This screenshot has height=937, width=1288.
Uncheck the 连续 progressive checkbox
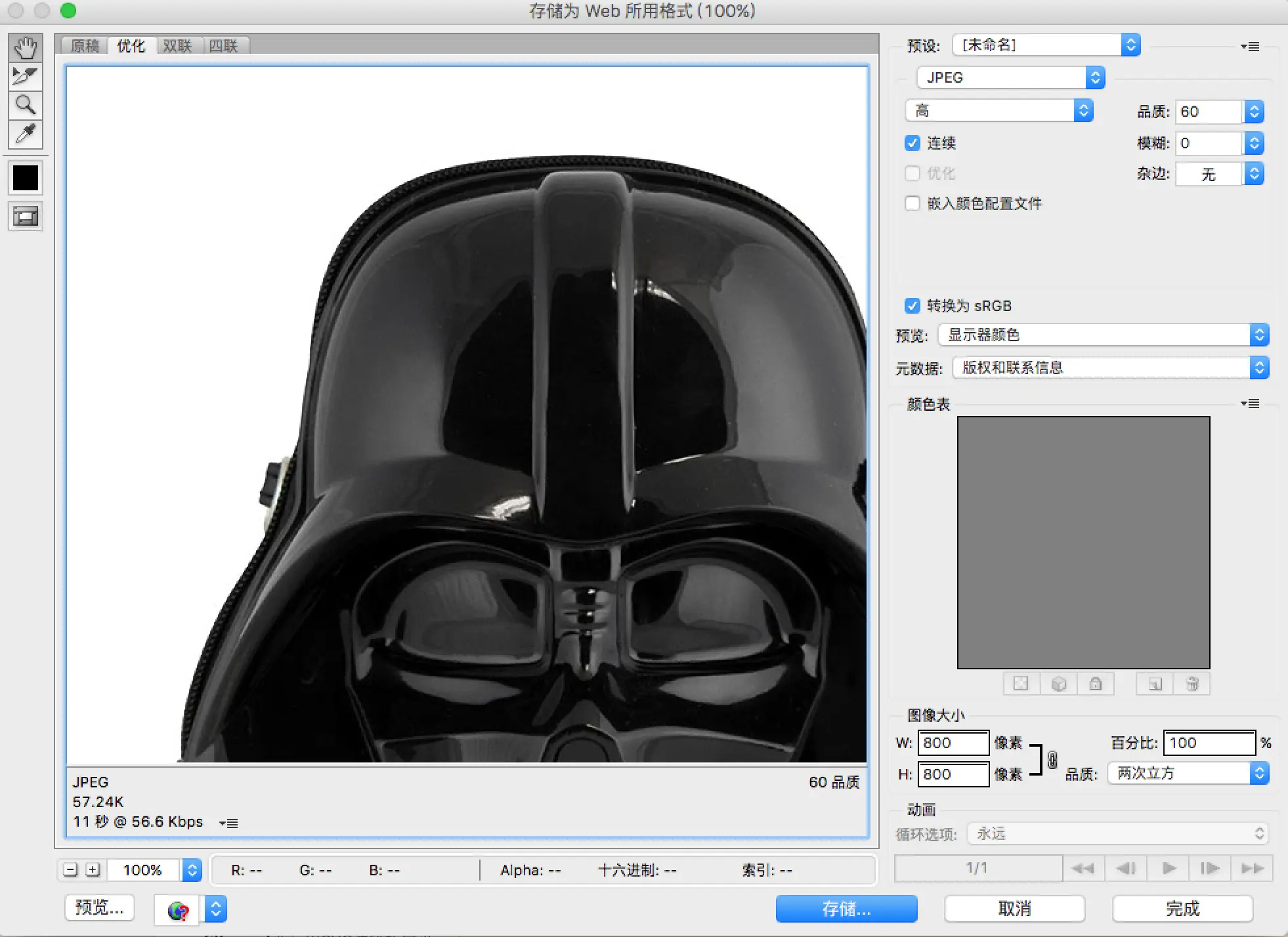(912, 143)
